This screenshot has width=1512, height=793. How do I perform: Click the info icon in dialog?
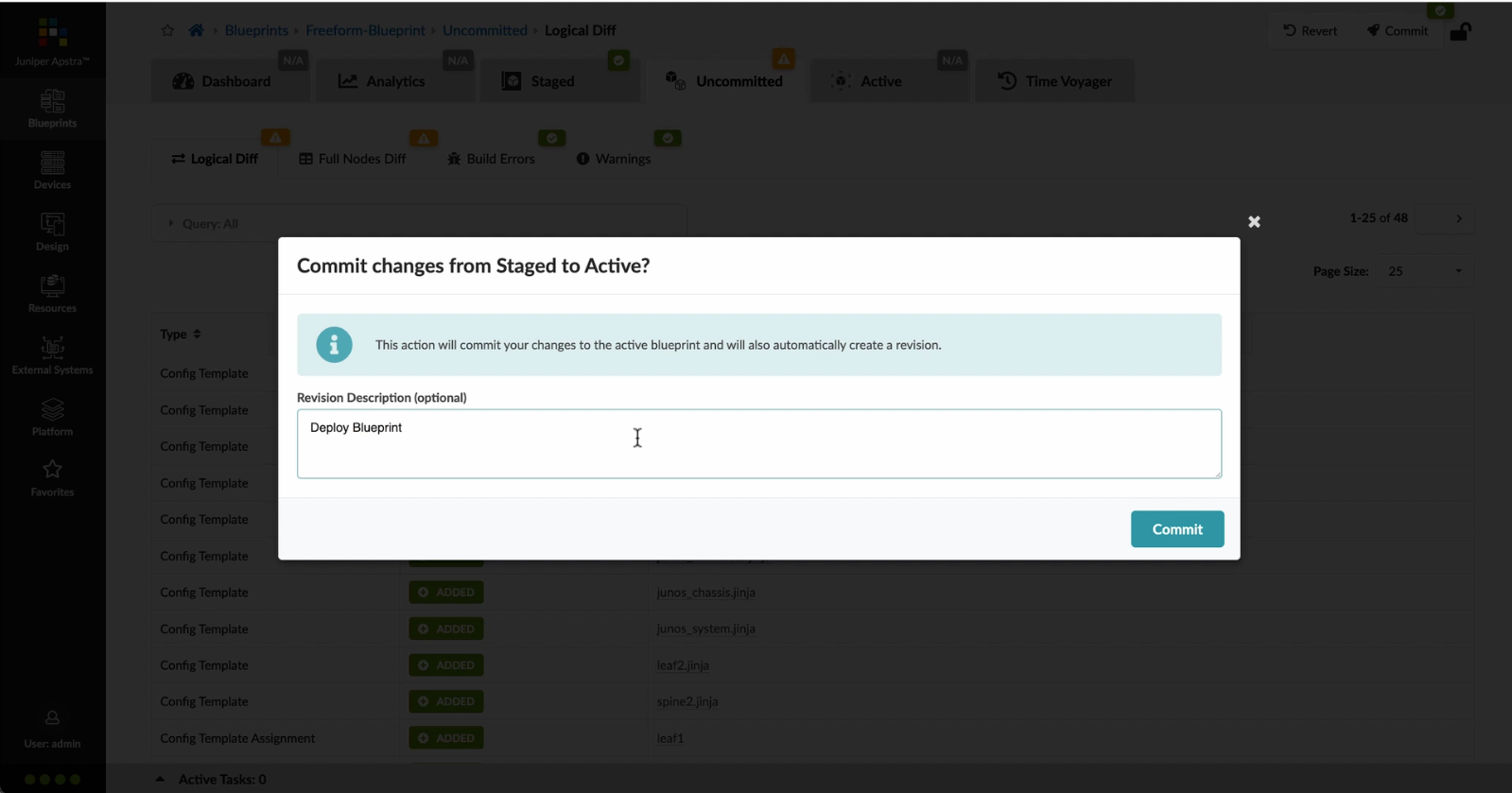[x=334, y=345]
